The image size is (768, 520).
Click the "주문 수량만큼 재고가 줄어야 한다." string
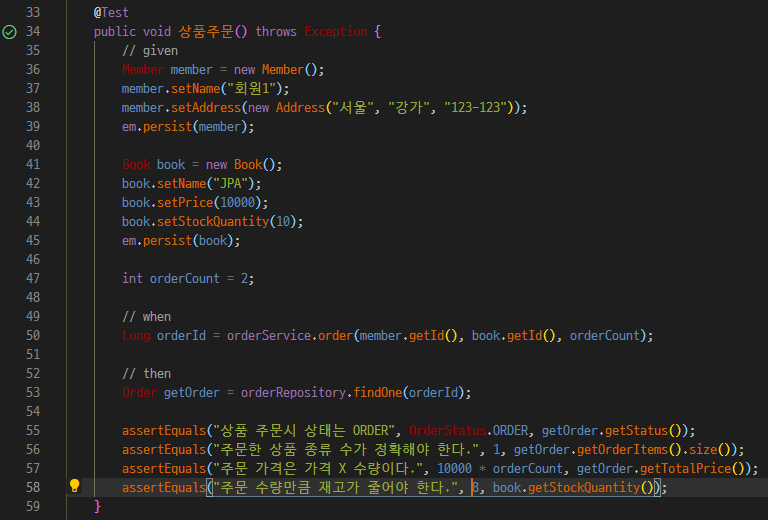point(335,487)
